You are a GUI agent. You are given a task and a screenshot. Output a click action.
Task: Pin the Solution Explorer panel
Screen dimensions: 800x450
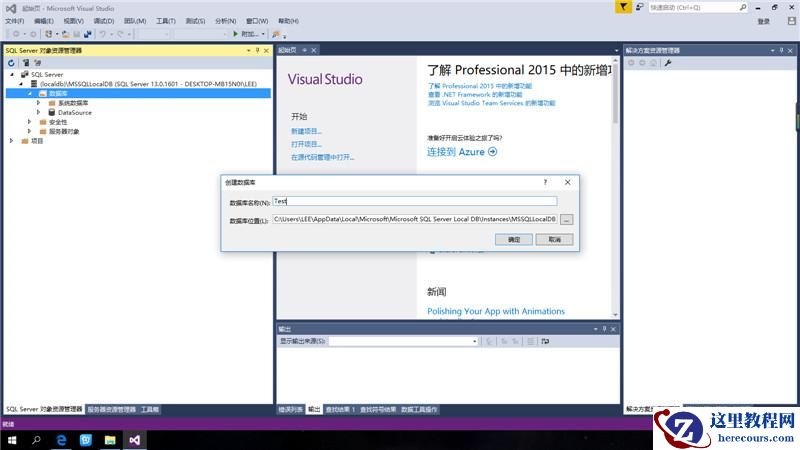point(781,51)
